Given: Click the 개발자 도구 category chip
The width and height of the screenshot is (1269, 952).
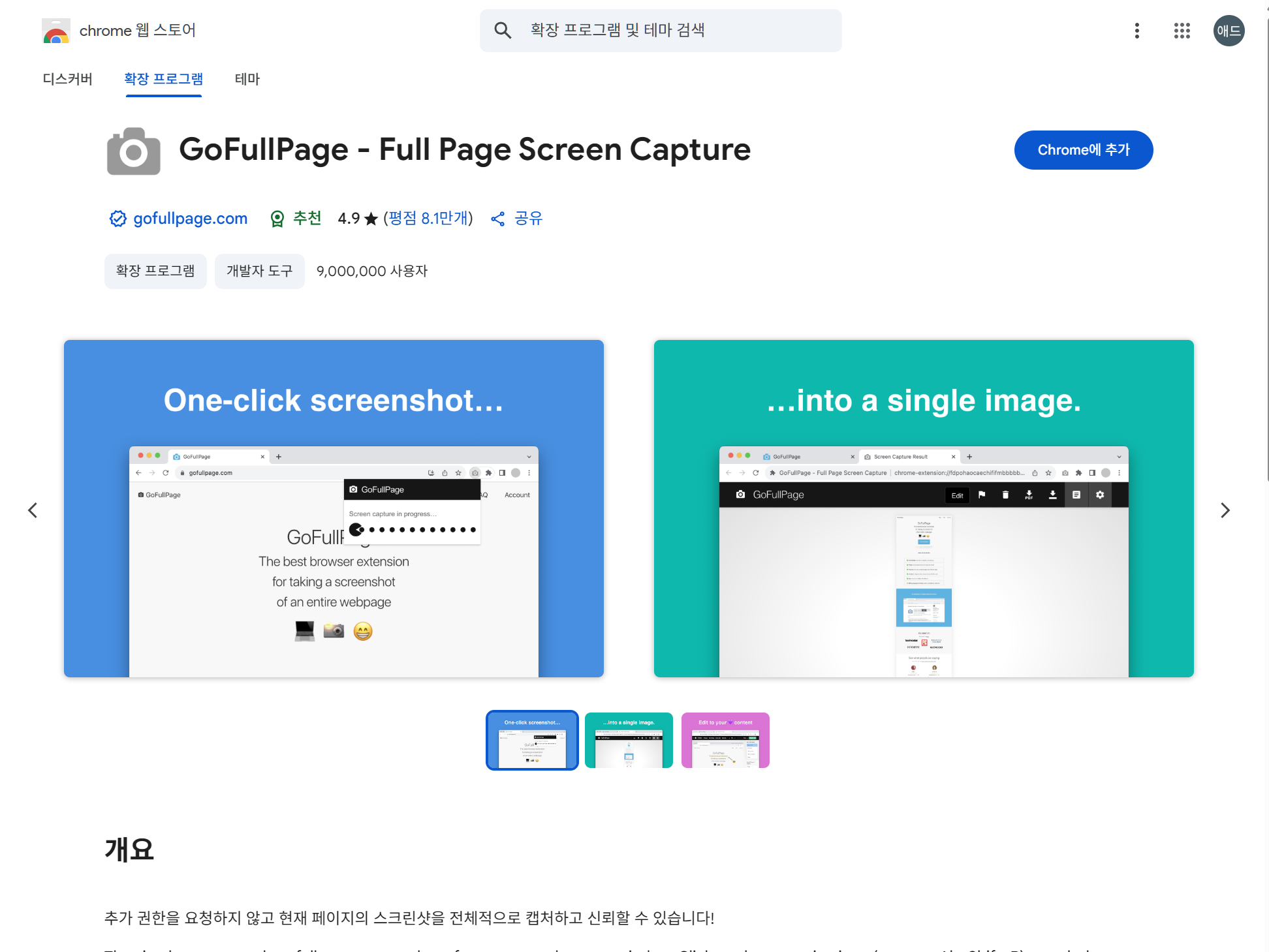Looking at the screenshot, I should click(x=259, y=271).
